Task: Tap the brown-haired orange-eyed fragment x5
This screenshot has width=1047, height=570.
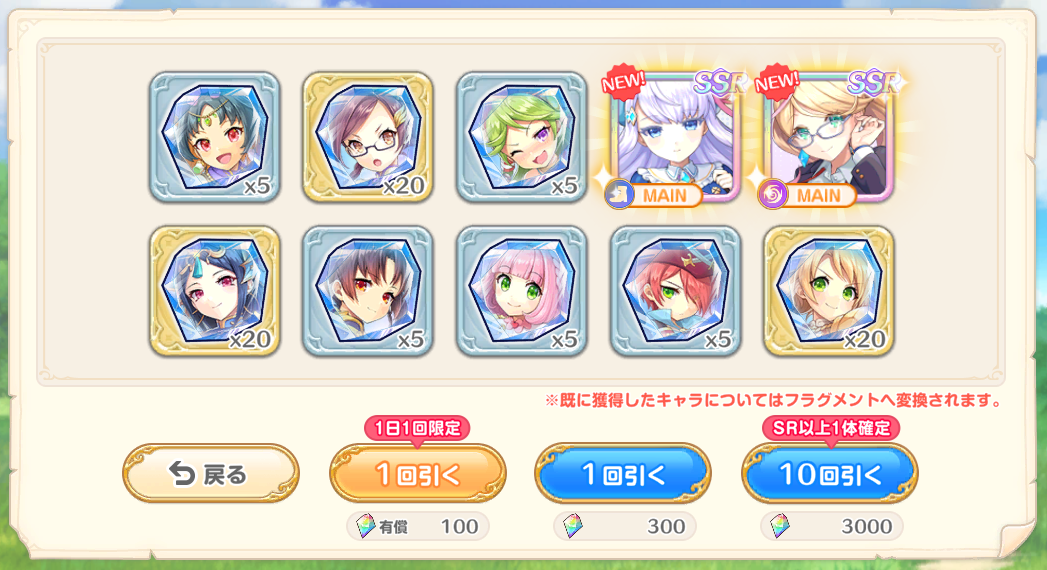Action: (368, 291)
